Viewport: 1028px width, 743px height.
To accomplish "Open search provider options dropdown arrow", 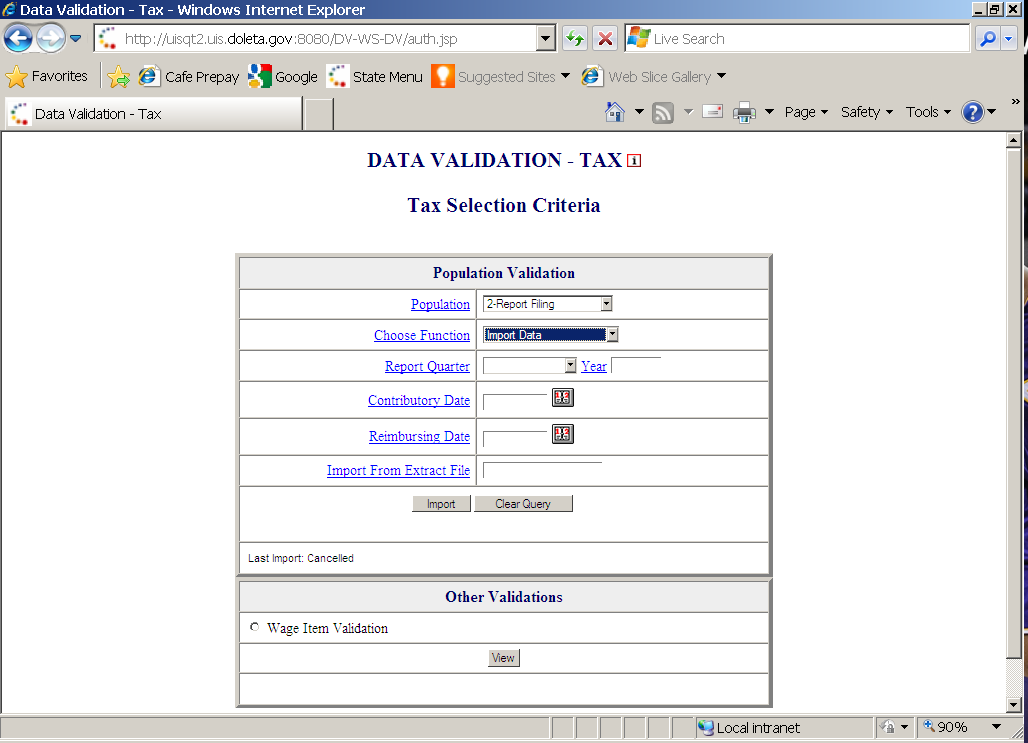I will (1009, 39).
